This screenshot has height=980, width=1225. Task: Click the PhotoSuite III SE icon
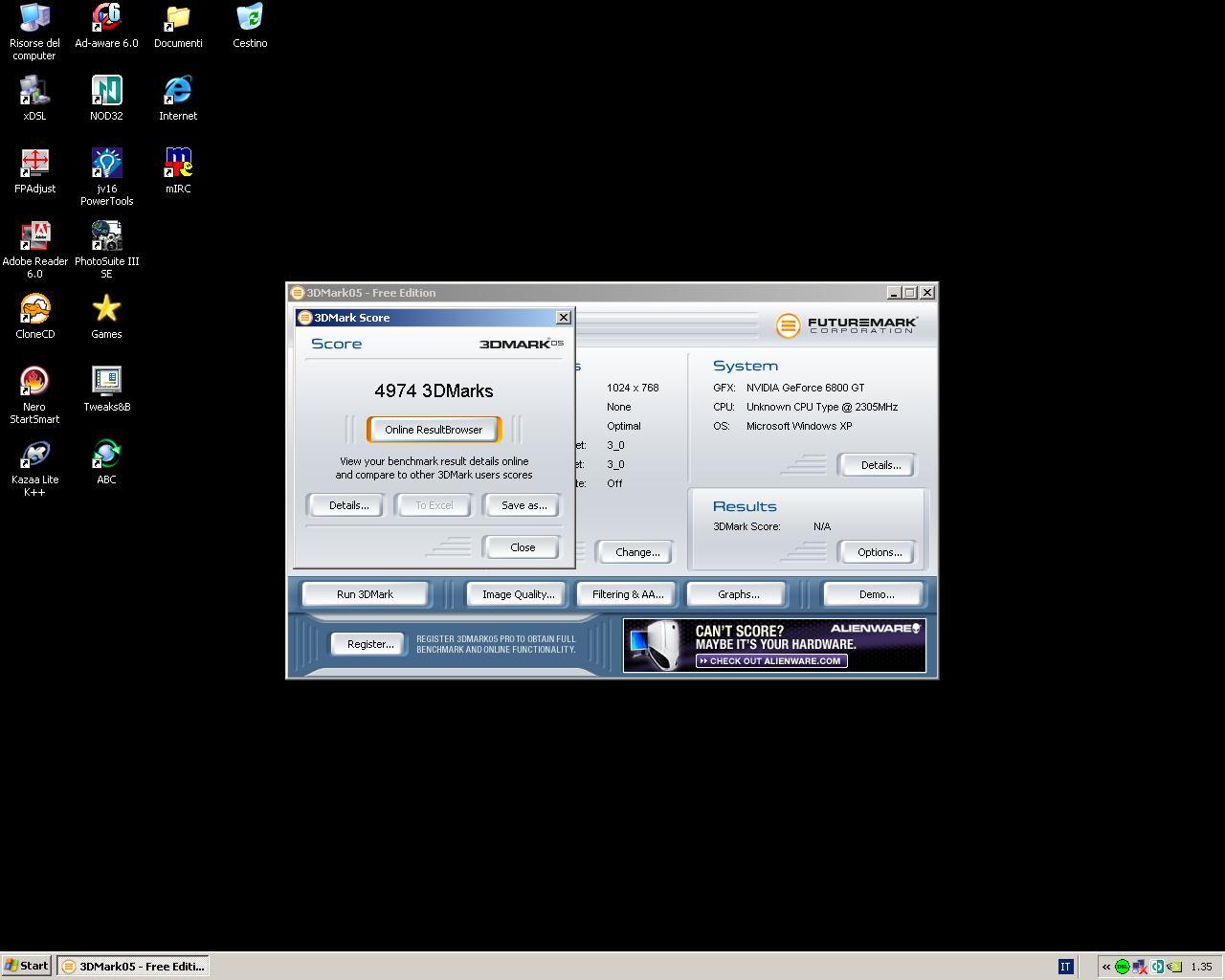[106, 250]
